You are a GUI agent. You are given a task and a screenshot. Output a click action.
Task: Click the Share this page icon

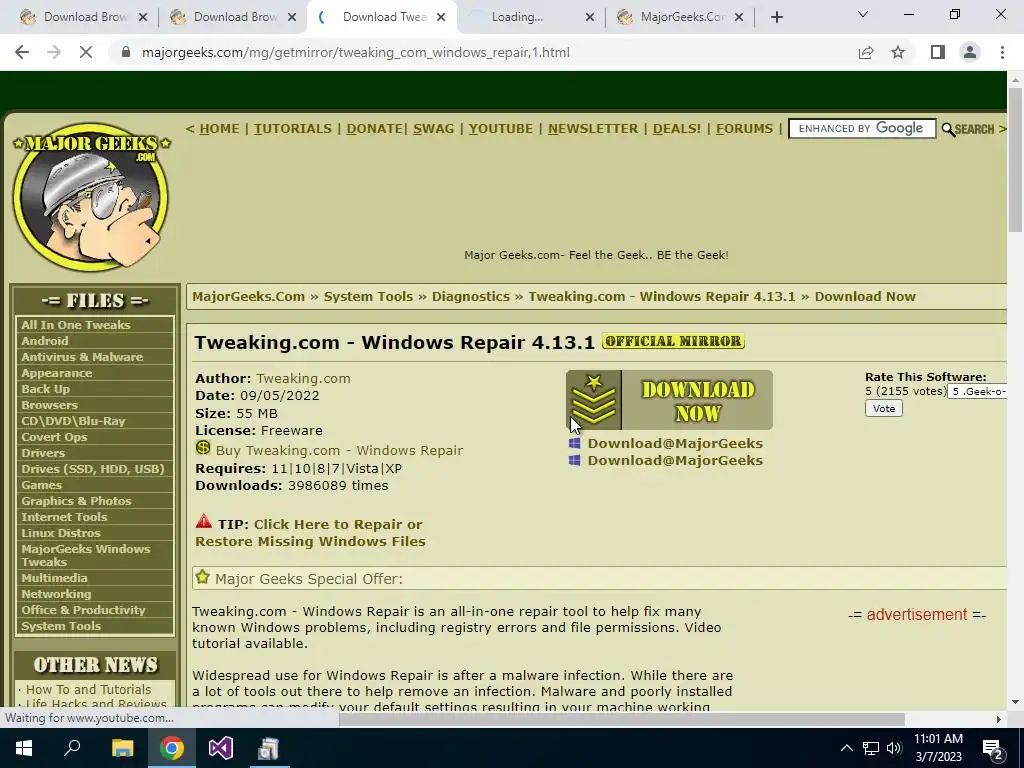[x=866, y=52]
